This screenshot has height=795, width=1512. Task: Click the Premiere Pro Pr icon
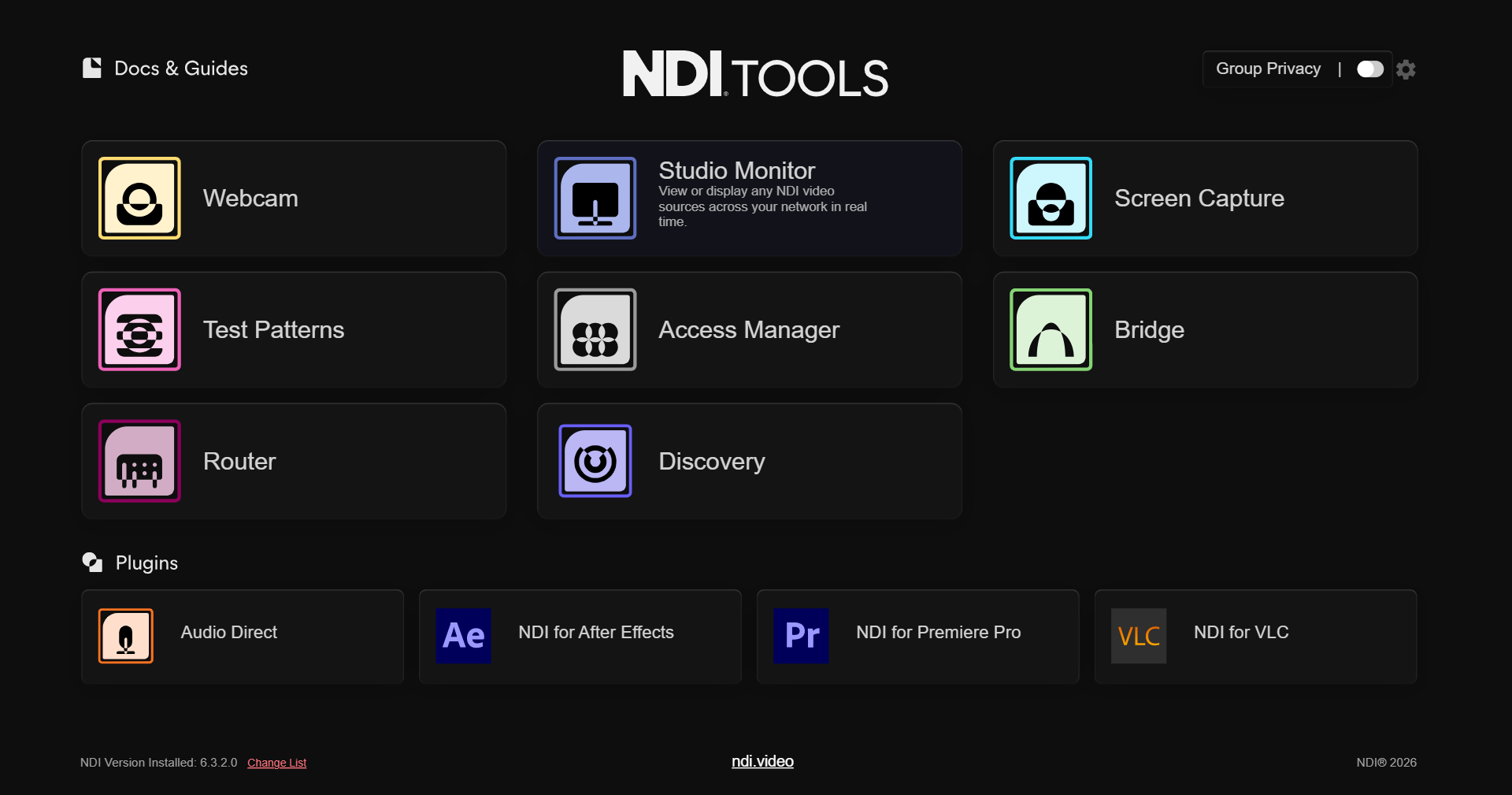click(802, 636)
